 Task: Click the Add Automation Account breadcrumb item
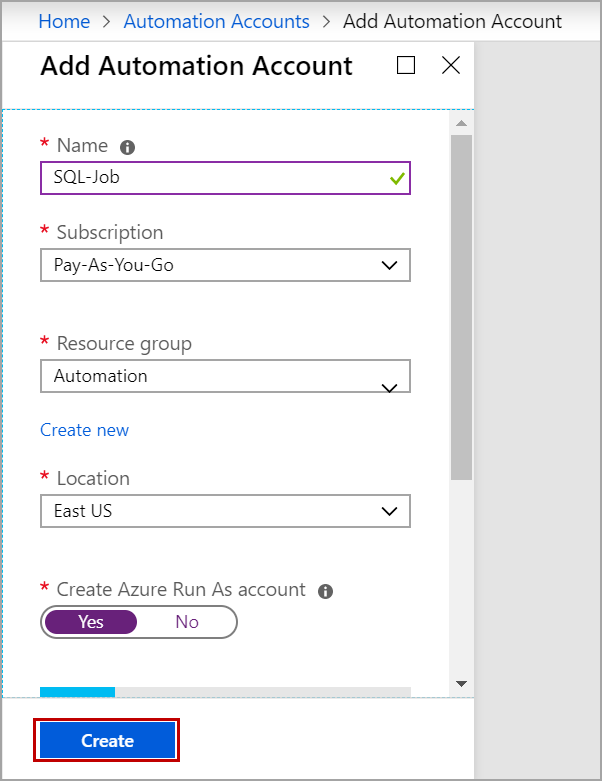452,21
